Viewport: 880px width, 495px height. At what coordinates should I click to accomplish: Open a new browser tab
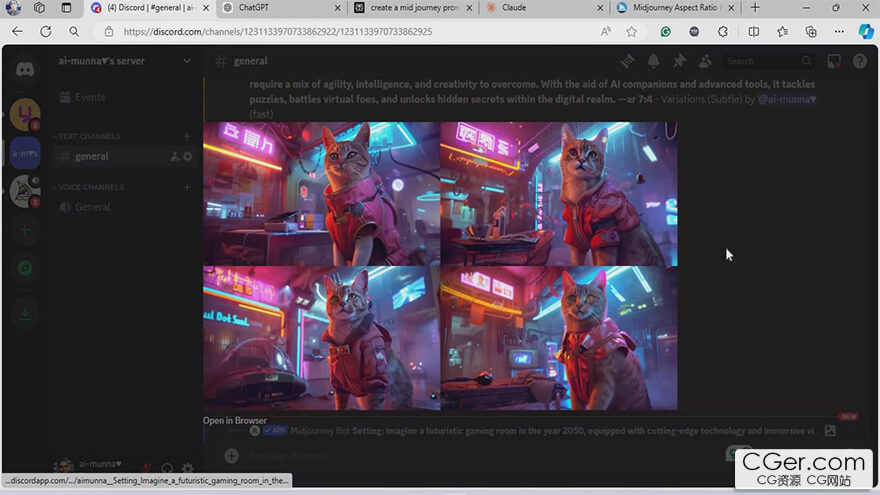click(755, 8)
